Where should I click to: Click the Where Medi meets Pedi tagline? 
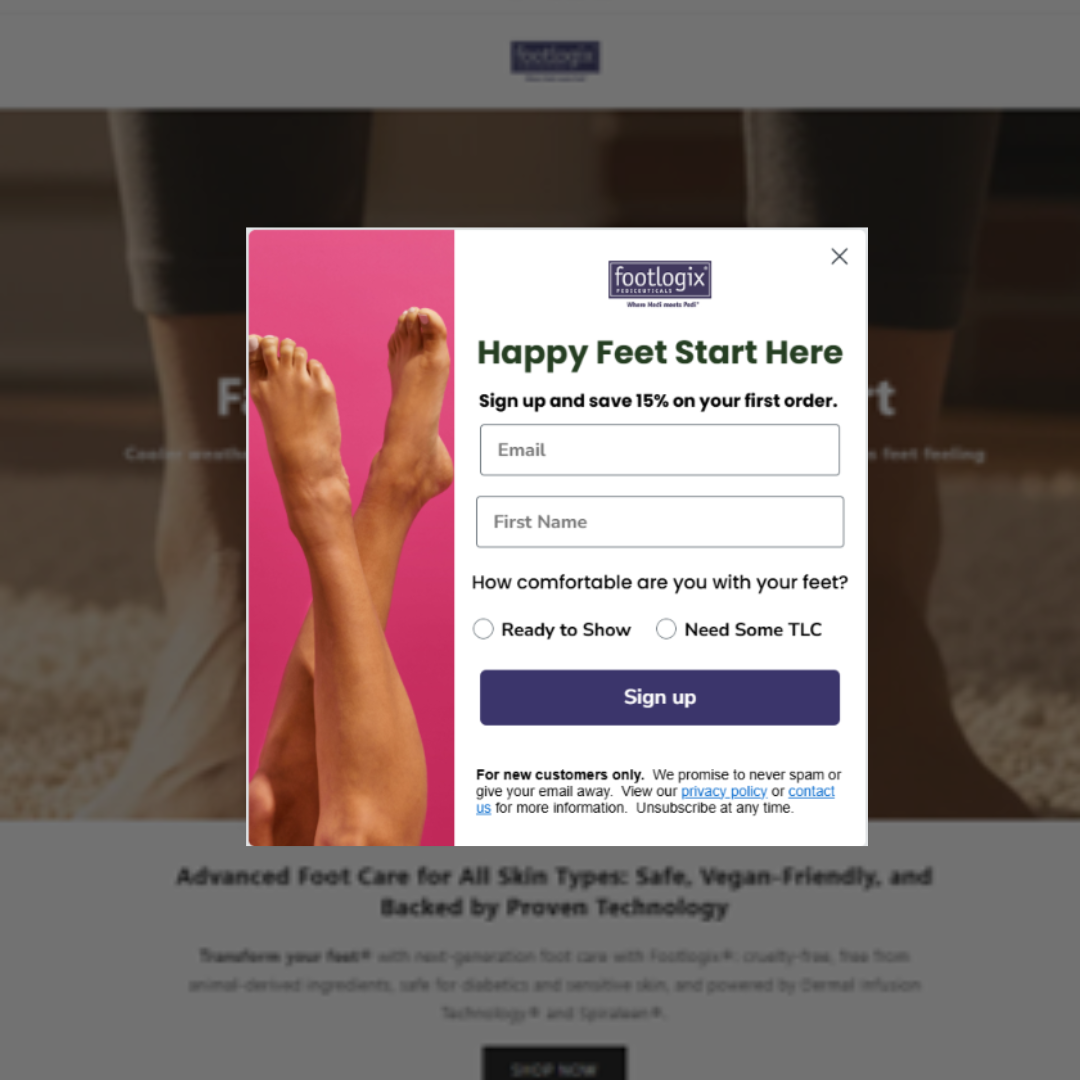[662, 304]
